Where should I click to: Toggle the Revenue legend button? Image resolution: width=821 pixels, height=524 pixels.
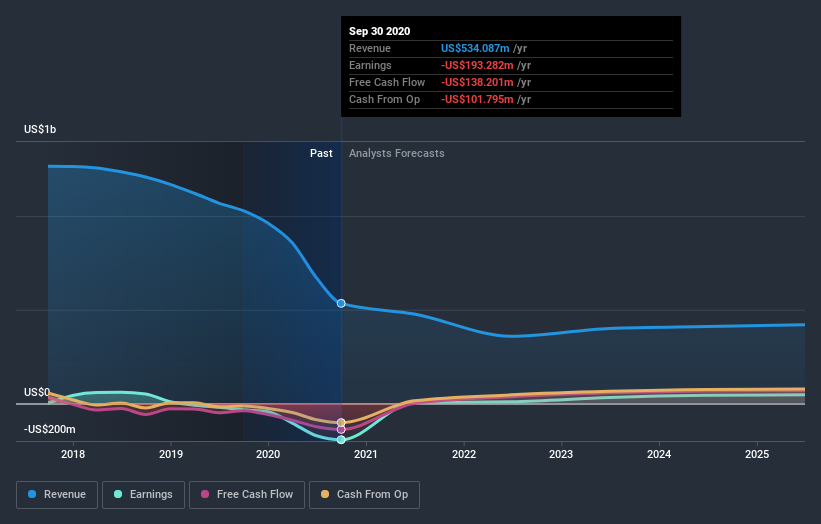pos(57,495)
